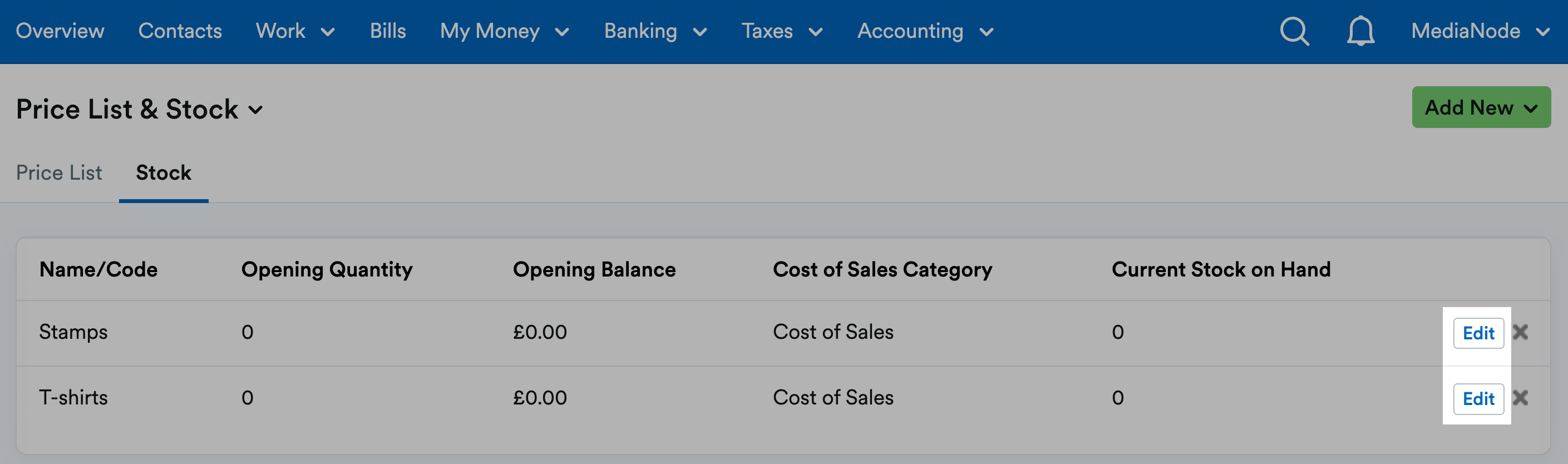Go to the Overview page
Image resolution: width=1568 pixels, height=464 pixels.
coord(60,31)
